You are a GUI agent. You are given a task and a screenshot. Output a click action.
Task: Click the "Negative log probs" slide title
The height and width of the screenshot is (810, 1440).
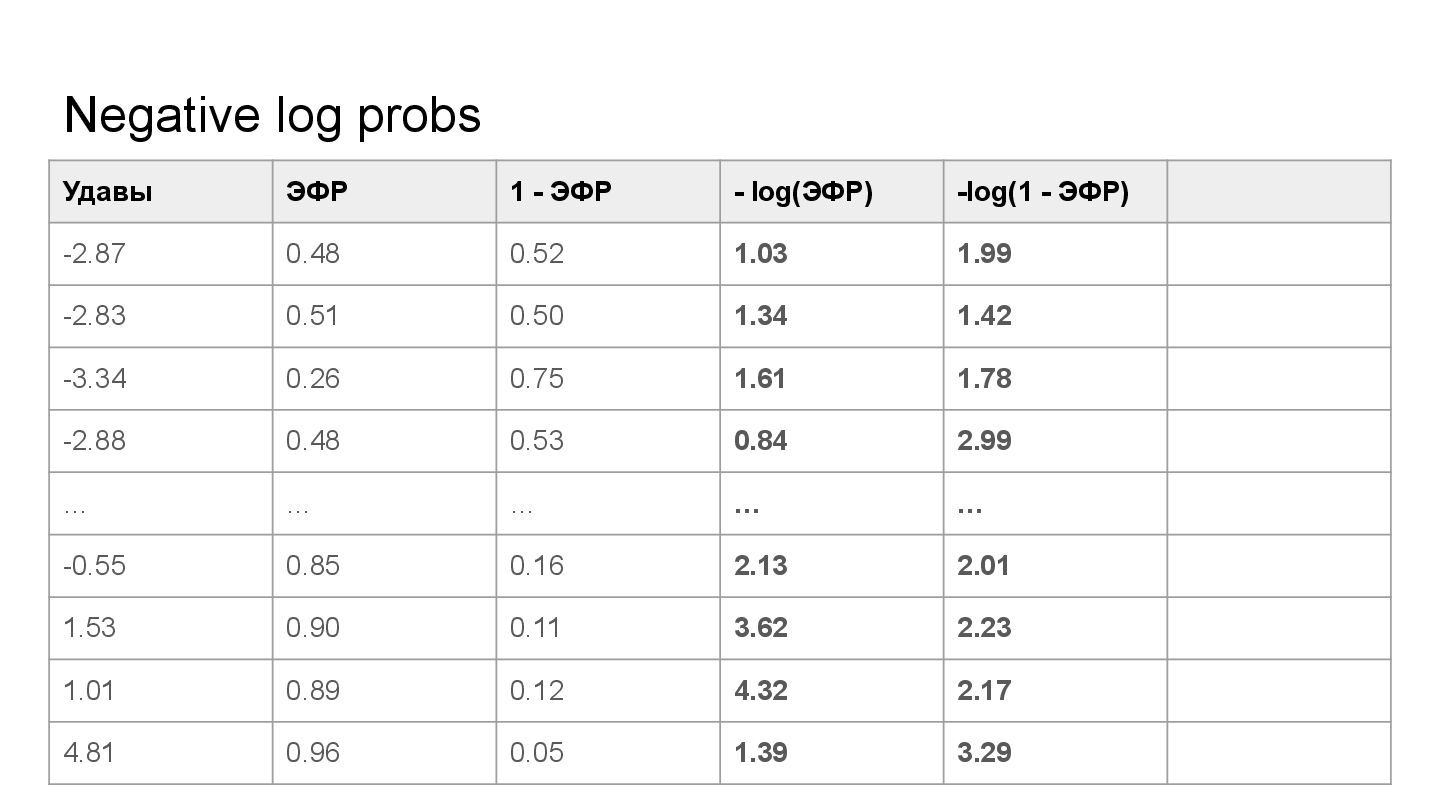click(272, 116)
